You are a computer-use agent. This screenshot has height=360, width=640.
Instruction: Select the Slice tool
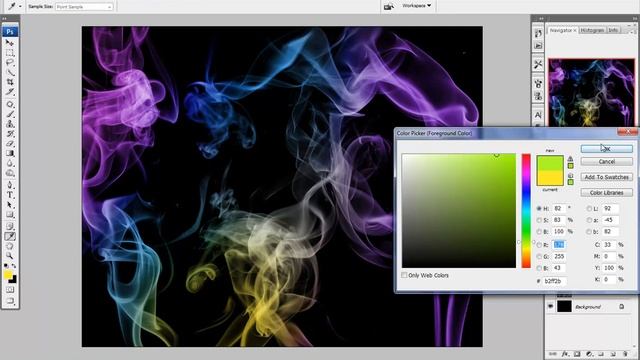click(10, 92)
